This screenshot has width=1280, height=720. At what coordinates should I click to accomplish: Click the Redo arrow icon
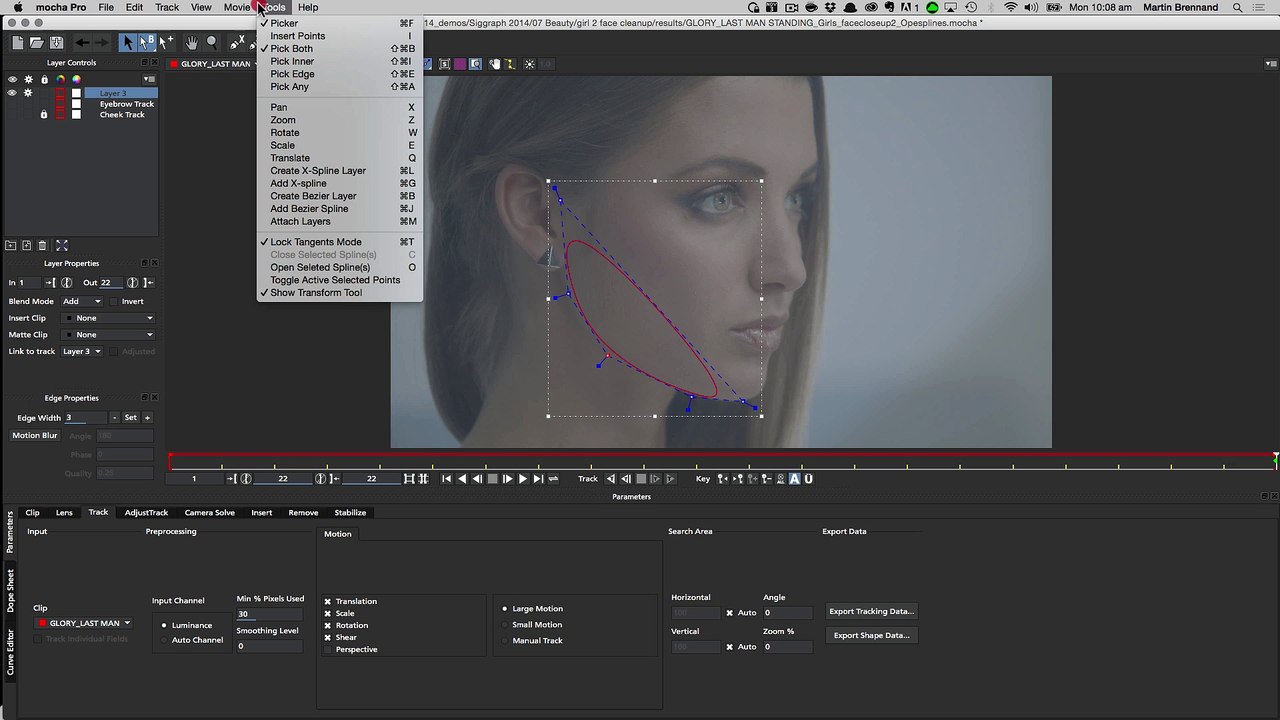tap(102, 42)
